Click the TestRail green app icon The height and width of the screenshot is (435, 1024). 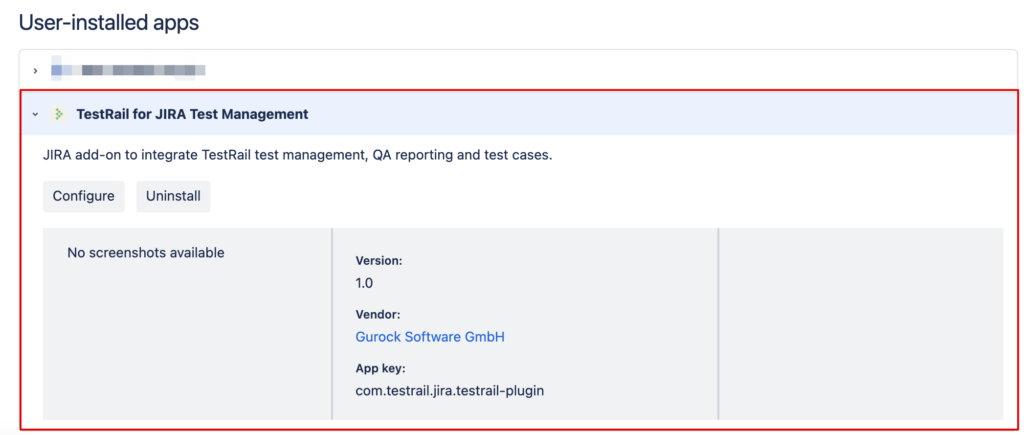(x=59, y=114)
